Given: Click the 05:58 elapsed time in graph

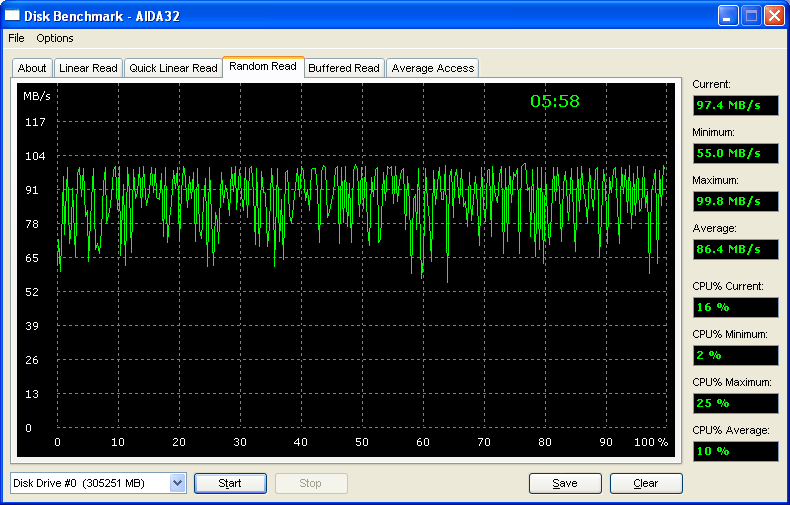Looking at the screenshot, I should pos(555,101).
